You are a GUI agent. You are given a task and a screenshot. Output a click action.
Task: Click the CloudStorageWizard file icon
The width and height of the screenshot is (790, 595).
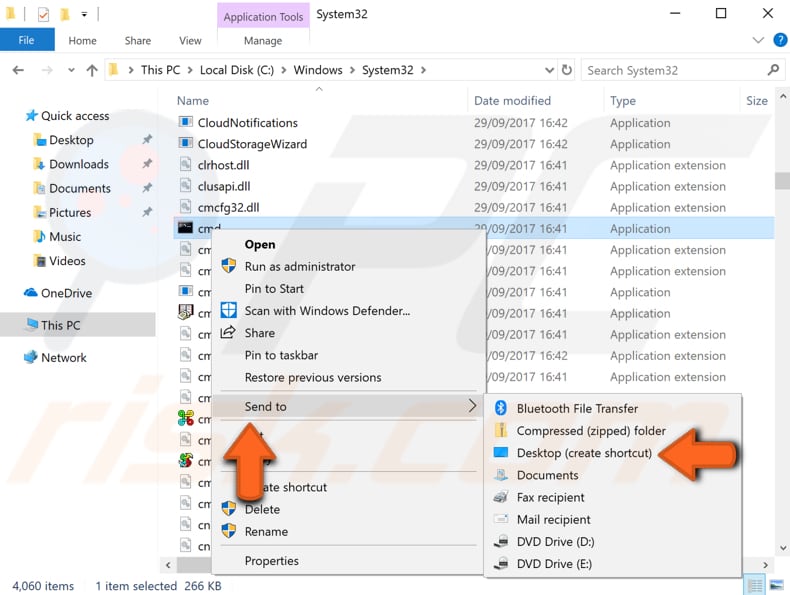pyautogui.click(x=185, y=144)
